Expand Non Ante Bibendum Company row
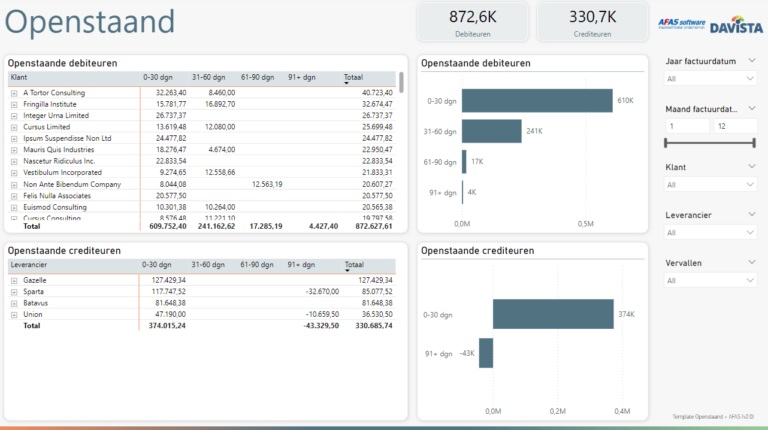 [14, 185]
